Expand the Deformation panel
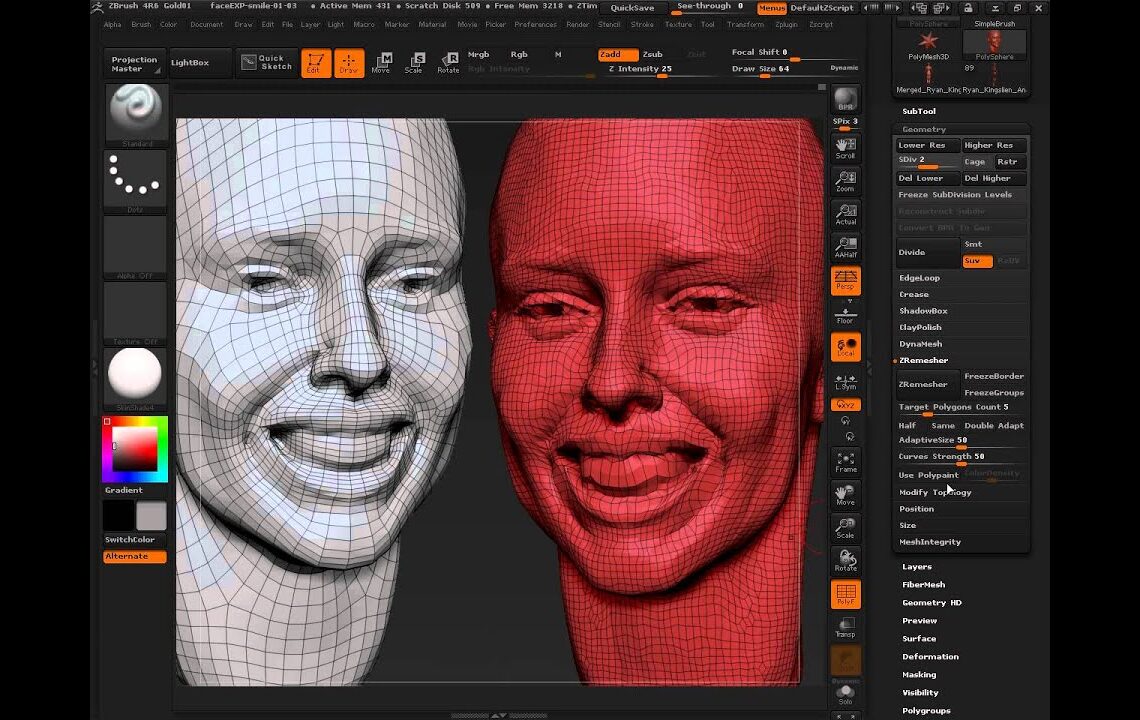The image size is (1140, 720). pyautogui.click(x=930, y=656)
